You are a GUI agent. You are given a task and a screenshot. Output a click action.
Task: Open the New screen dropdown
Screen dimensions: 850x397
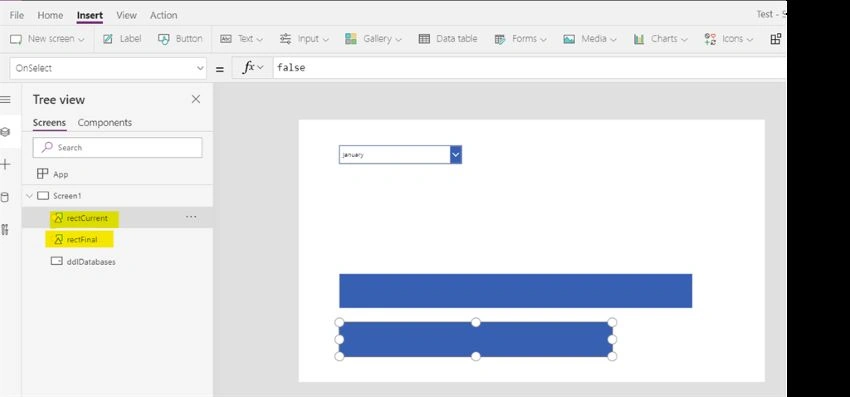48,39
